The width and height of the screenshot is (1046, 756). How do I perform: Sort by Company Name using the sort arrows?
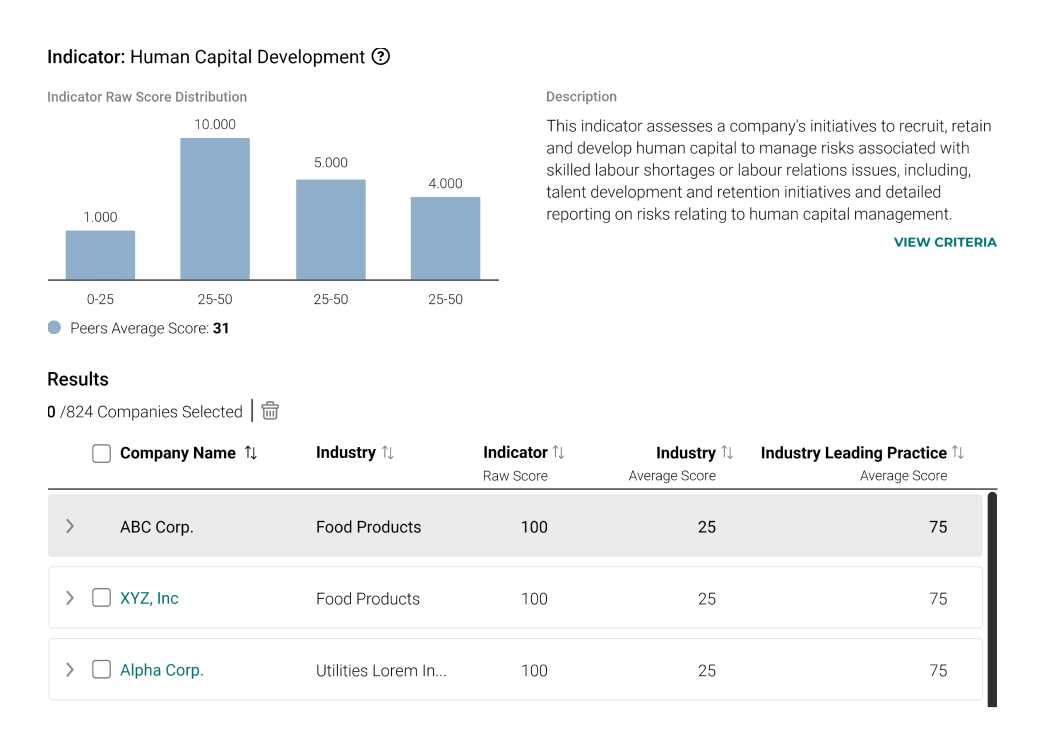pos(251,453)
